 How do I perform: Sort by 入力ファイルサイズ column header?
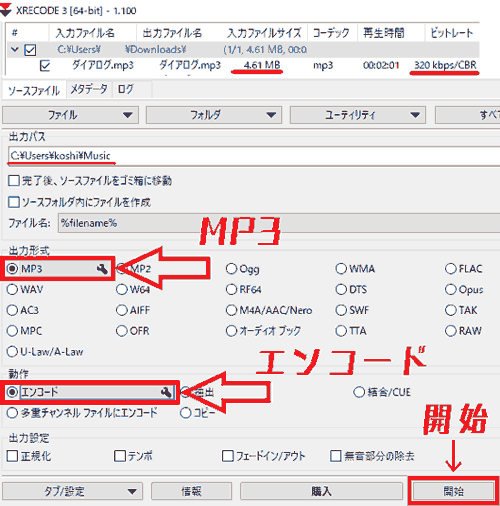point(264,33)
